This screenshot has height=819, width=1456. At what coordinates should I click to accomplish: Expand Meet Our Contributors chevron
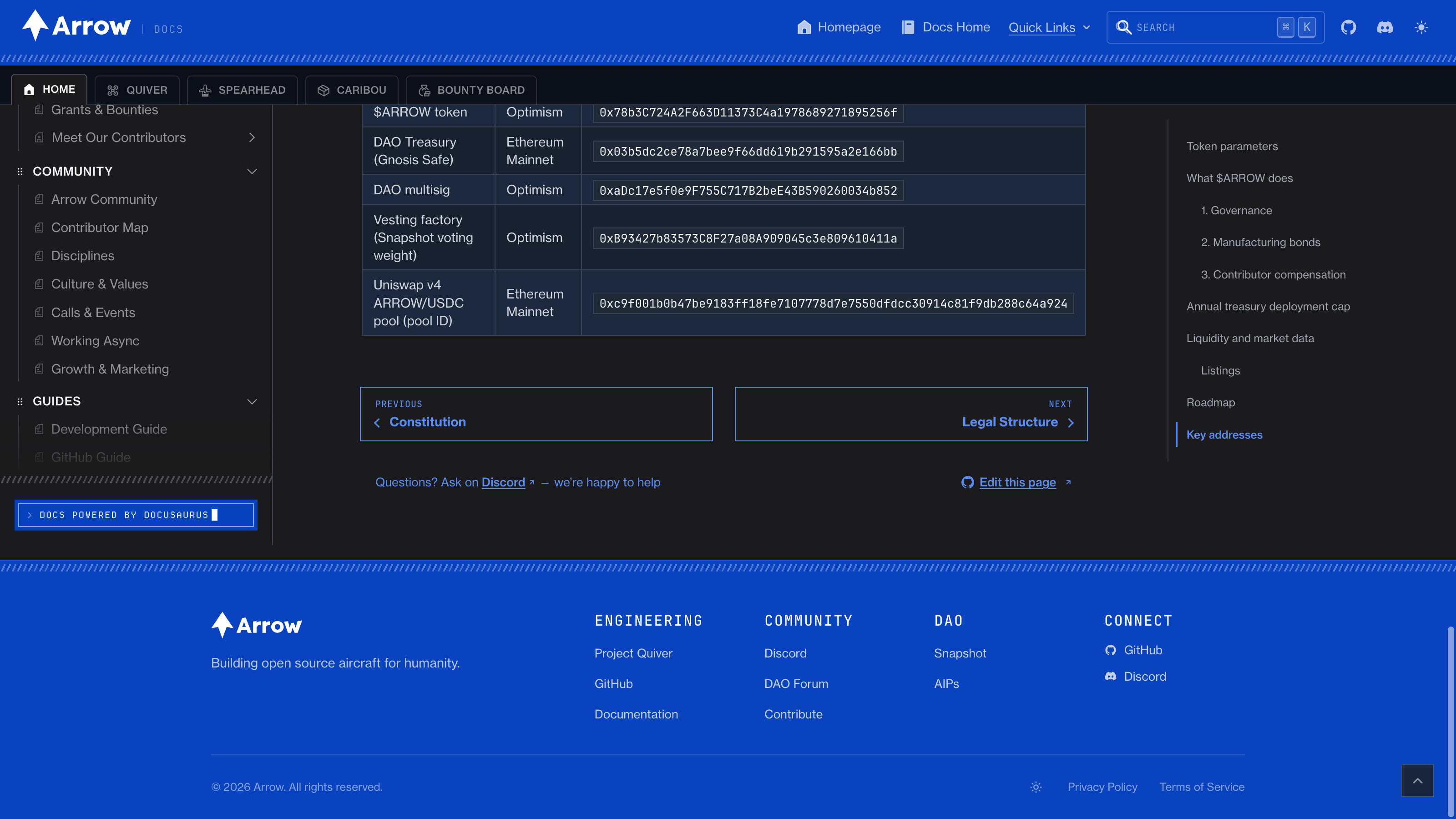click(x=252, y=137)
